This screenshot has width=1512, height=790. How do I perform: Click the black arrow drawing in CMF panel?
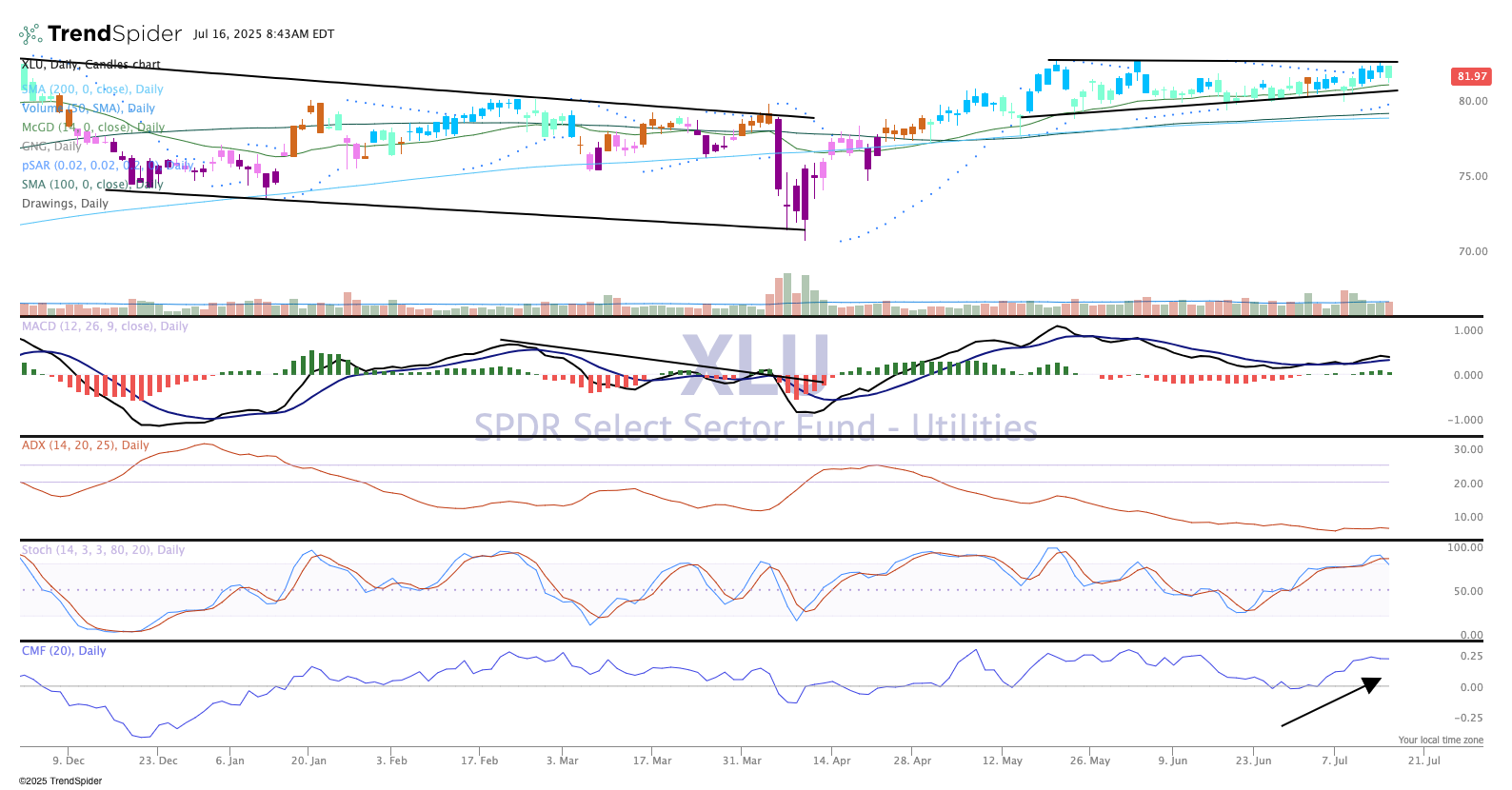click(1331, 702)
